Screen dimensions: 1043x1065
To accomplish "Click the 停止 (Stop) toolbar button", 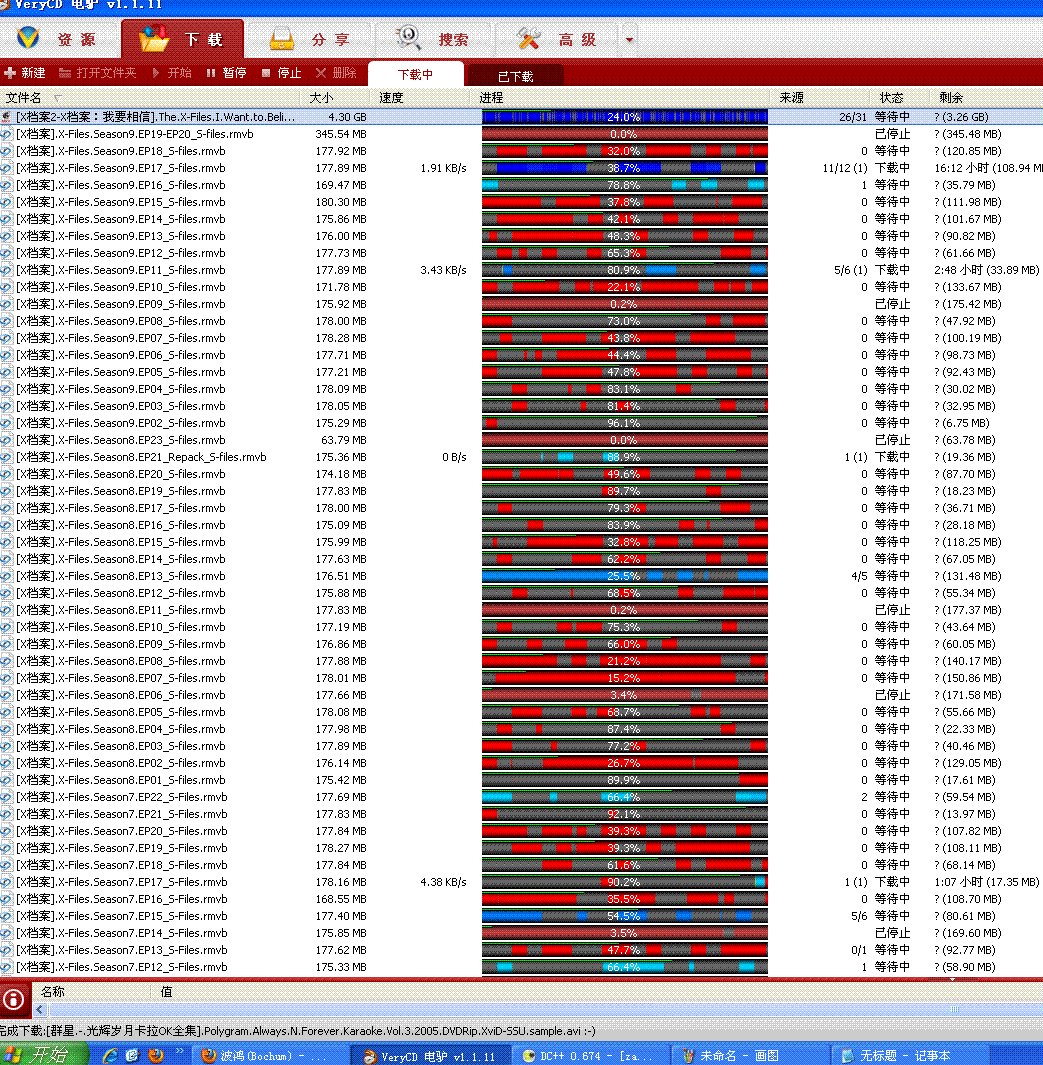I will 282,73.
